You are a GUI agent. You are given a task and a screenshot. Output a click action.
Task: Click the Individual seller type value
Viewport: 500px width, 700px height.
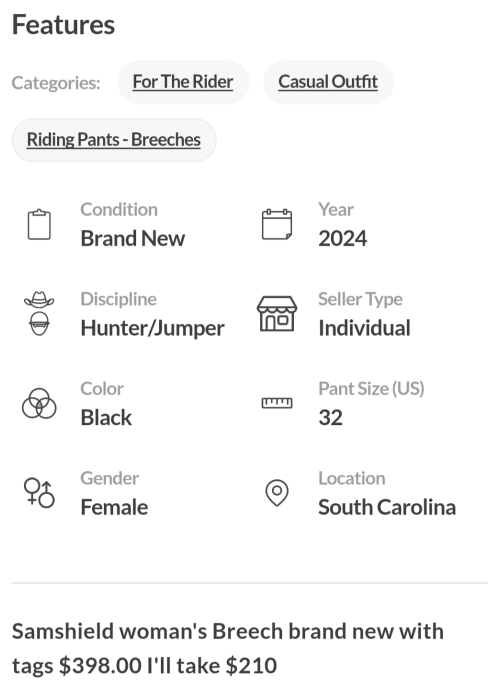tap(364, 328)
